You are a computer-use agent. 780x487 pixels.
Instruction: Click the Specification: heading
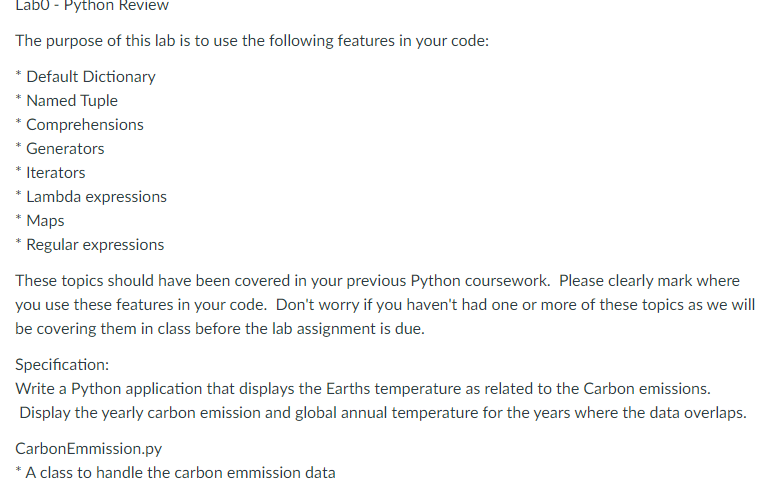click(62, 365)
